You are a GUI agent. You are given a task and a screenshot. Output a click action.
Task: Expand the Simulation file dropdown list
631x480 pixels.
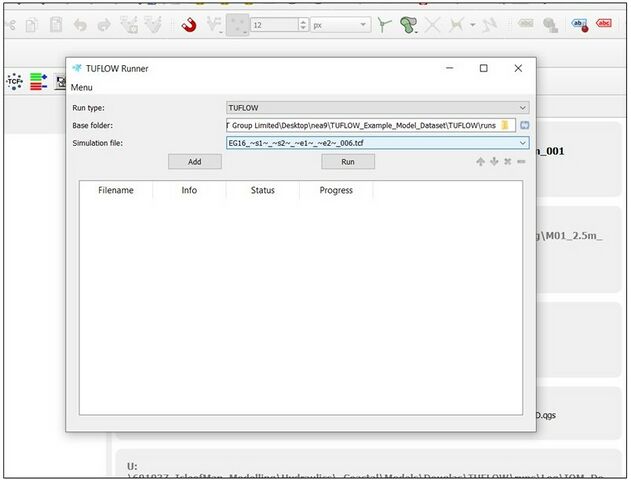tap(522, 143)
